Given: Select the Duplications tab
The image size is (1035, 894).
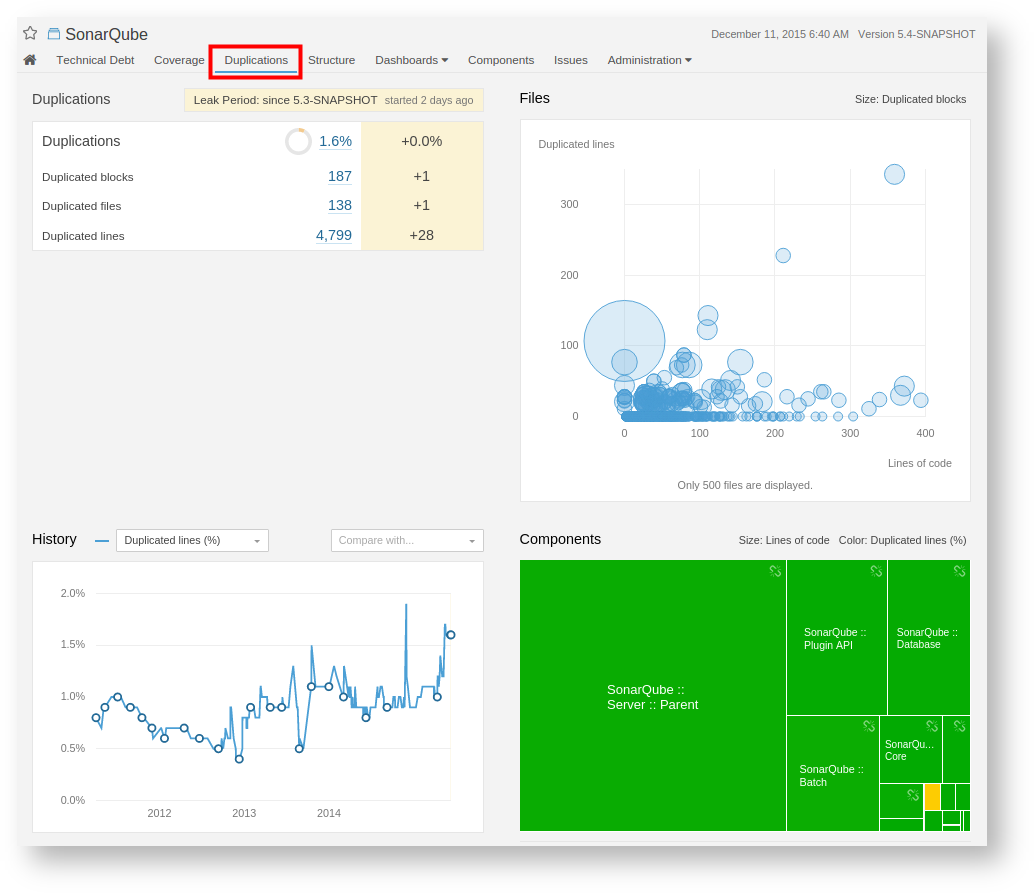Looking at the screenshot, I should (256, 60).
